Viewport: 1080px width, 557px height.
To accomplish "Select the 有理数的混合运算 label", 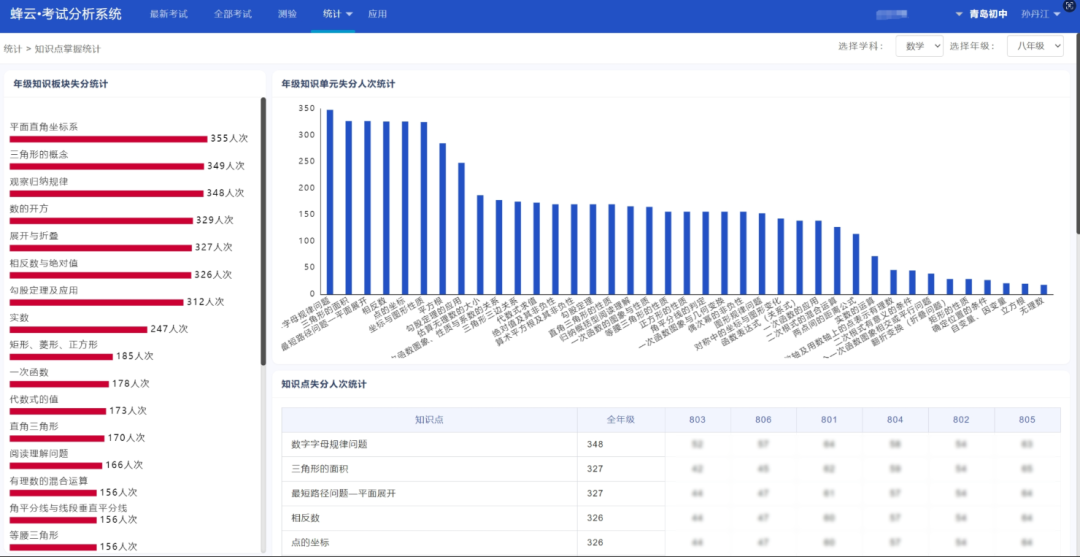I will coord(48,481).
